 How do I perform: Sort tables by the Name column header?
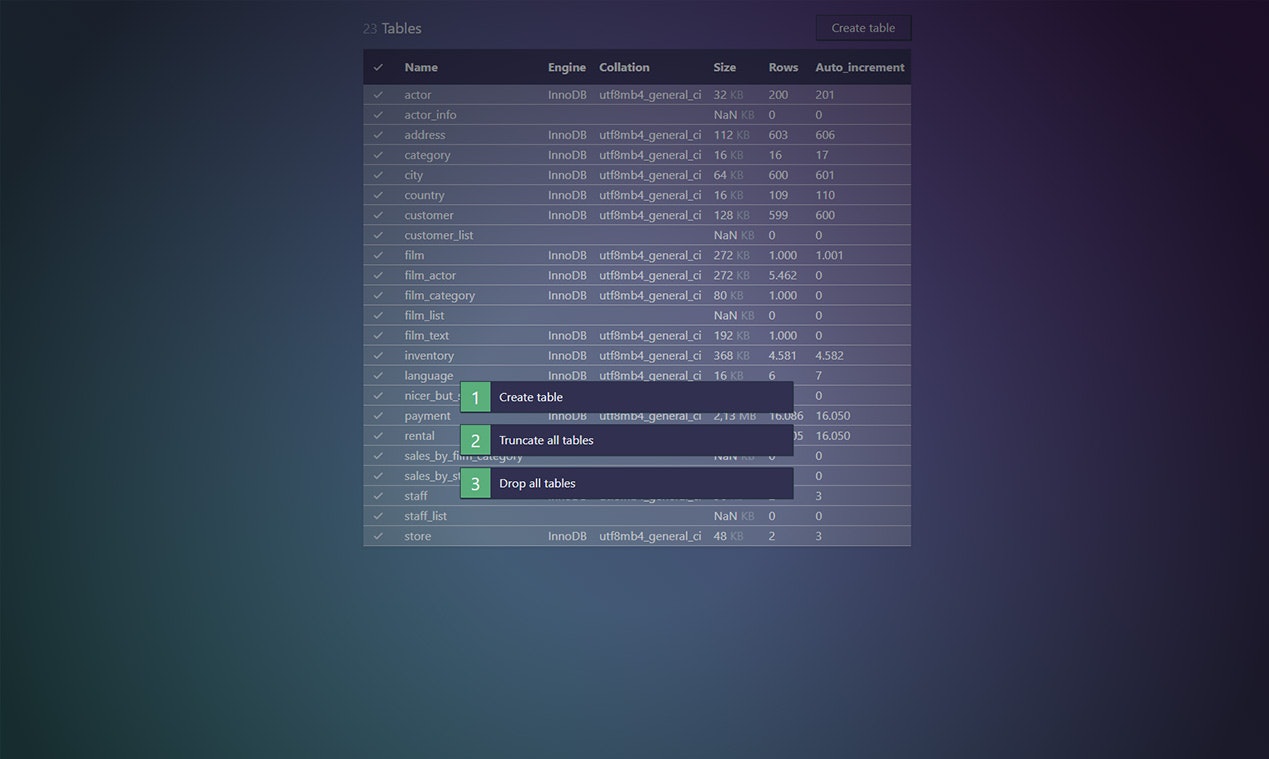coord(421,67)
